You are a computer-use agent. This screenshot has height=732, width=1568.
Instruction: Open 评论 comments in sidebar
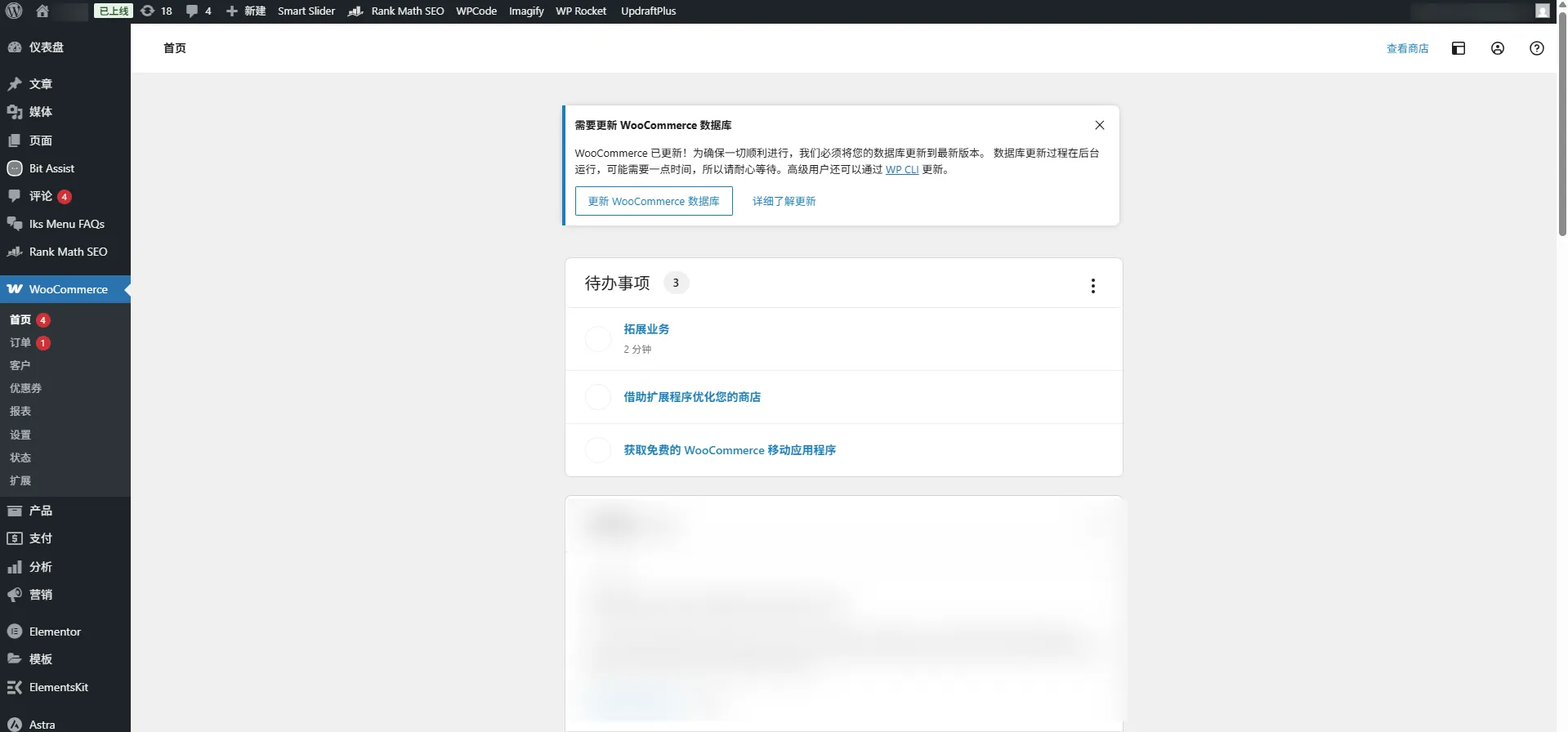(65, 196)
